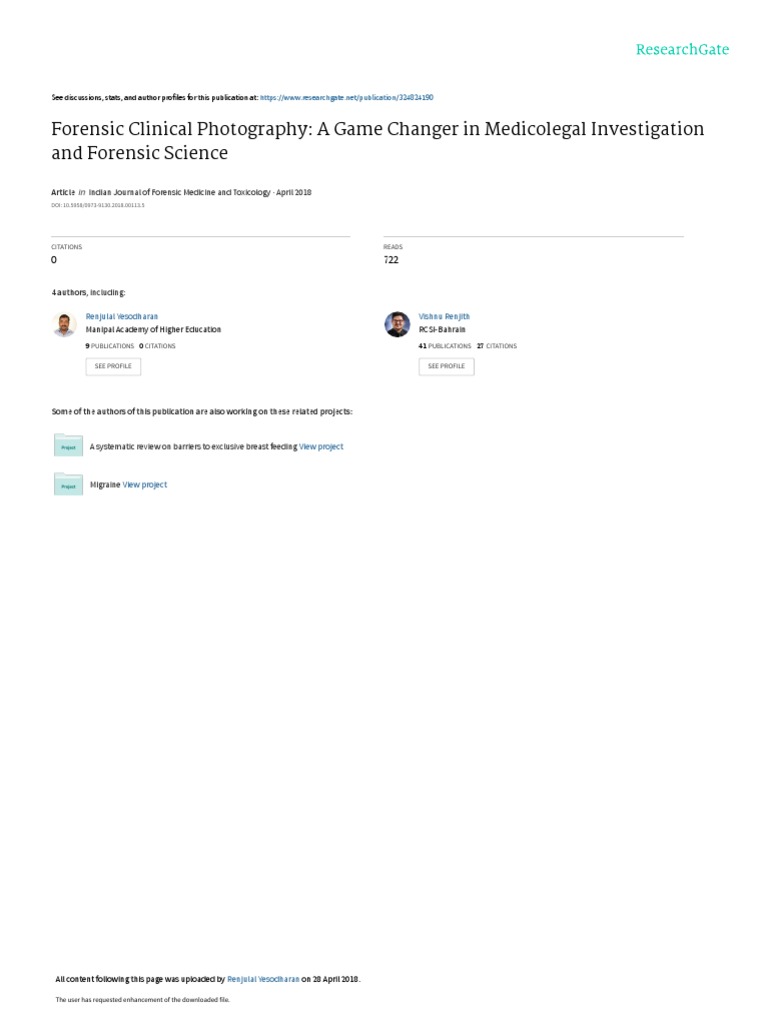Click Vishnu Renjith's profile photo
This screenshot has height=1024, width=768.
[x=397, y=324]
